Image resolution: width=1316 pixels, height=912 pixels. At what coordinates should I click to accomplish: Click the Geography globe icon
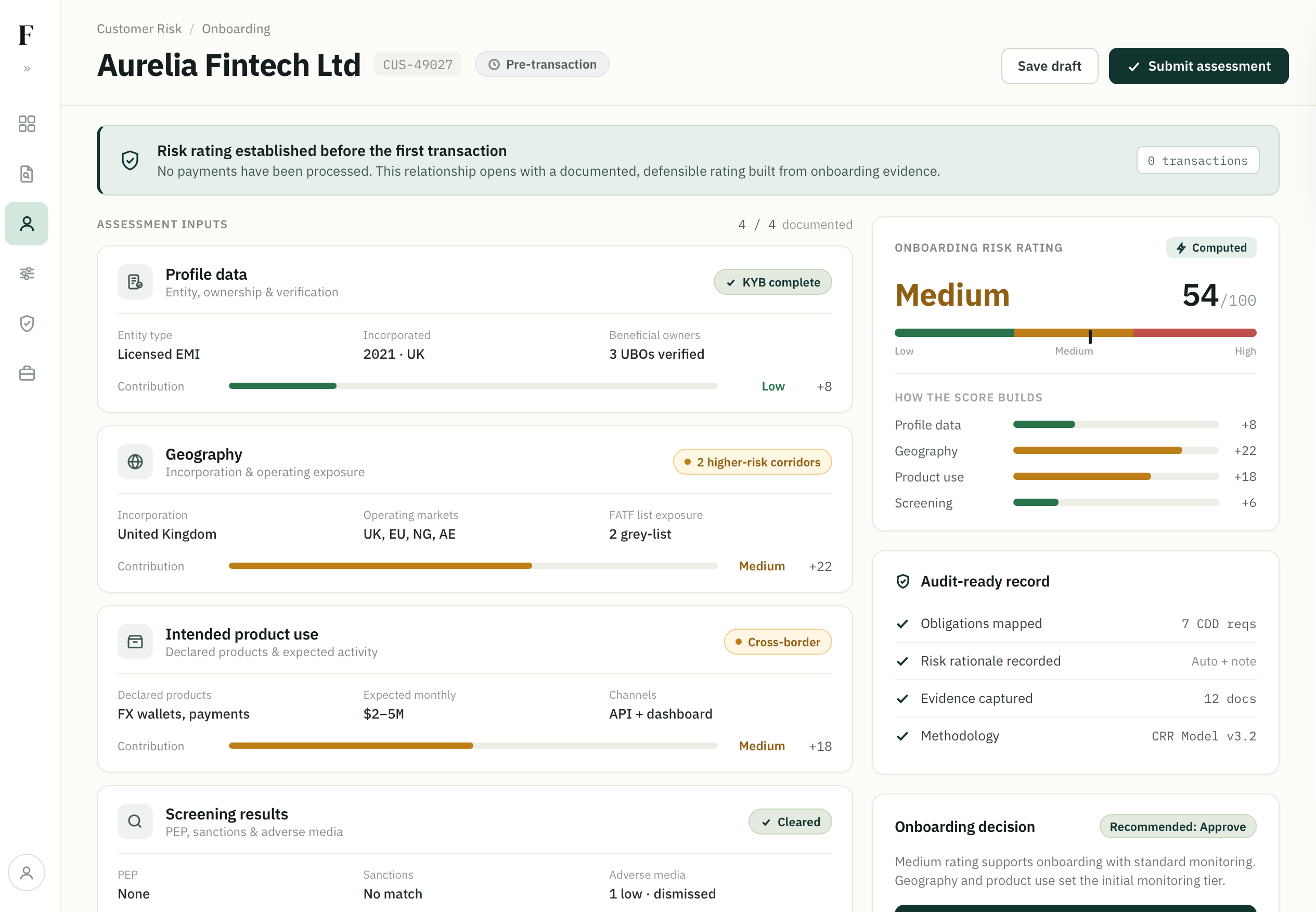point(135,462)
